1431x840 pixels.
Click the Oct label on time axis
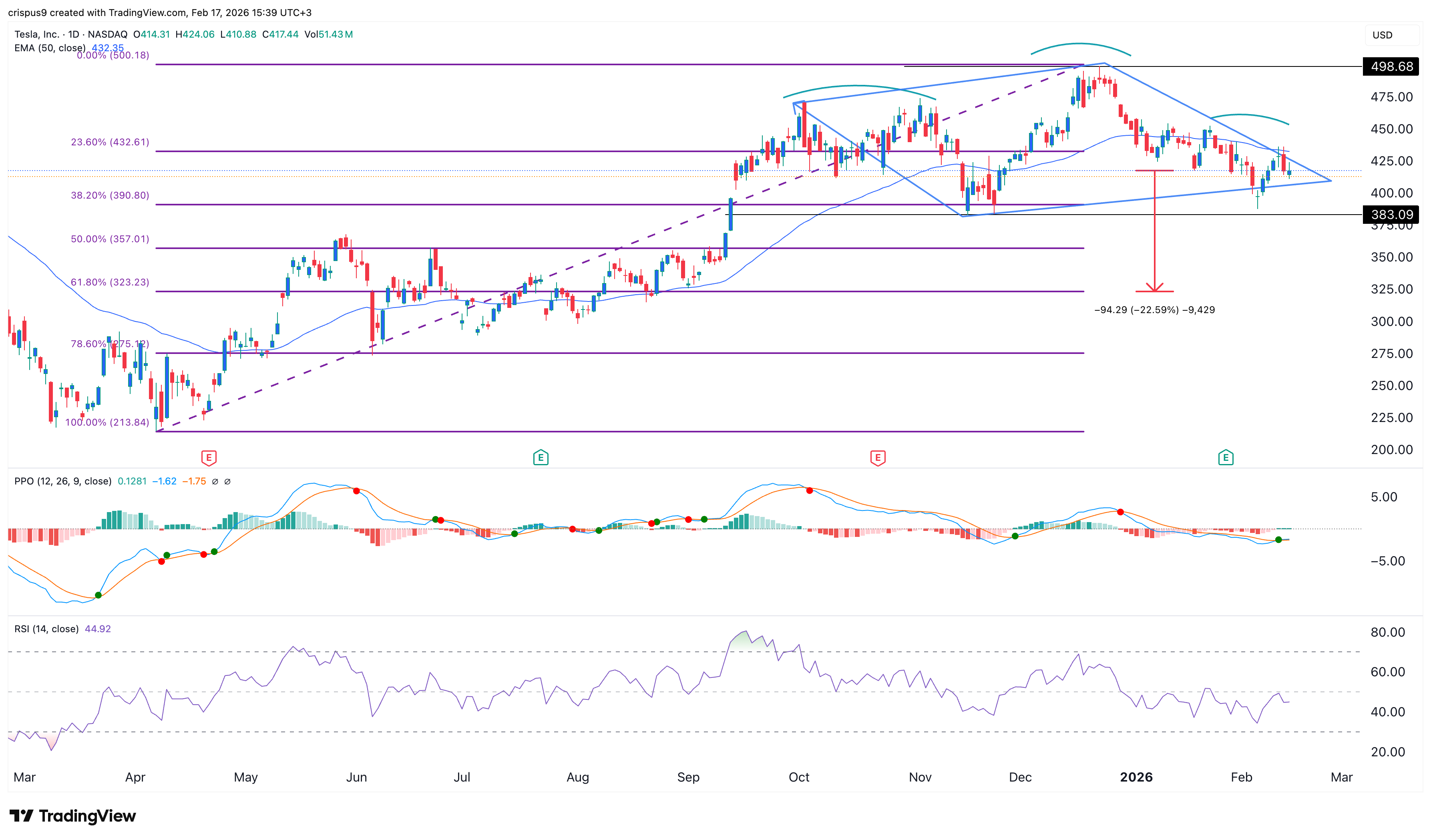[798, 778]
